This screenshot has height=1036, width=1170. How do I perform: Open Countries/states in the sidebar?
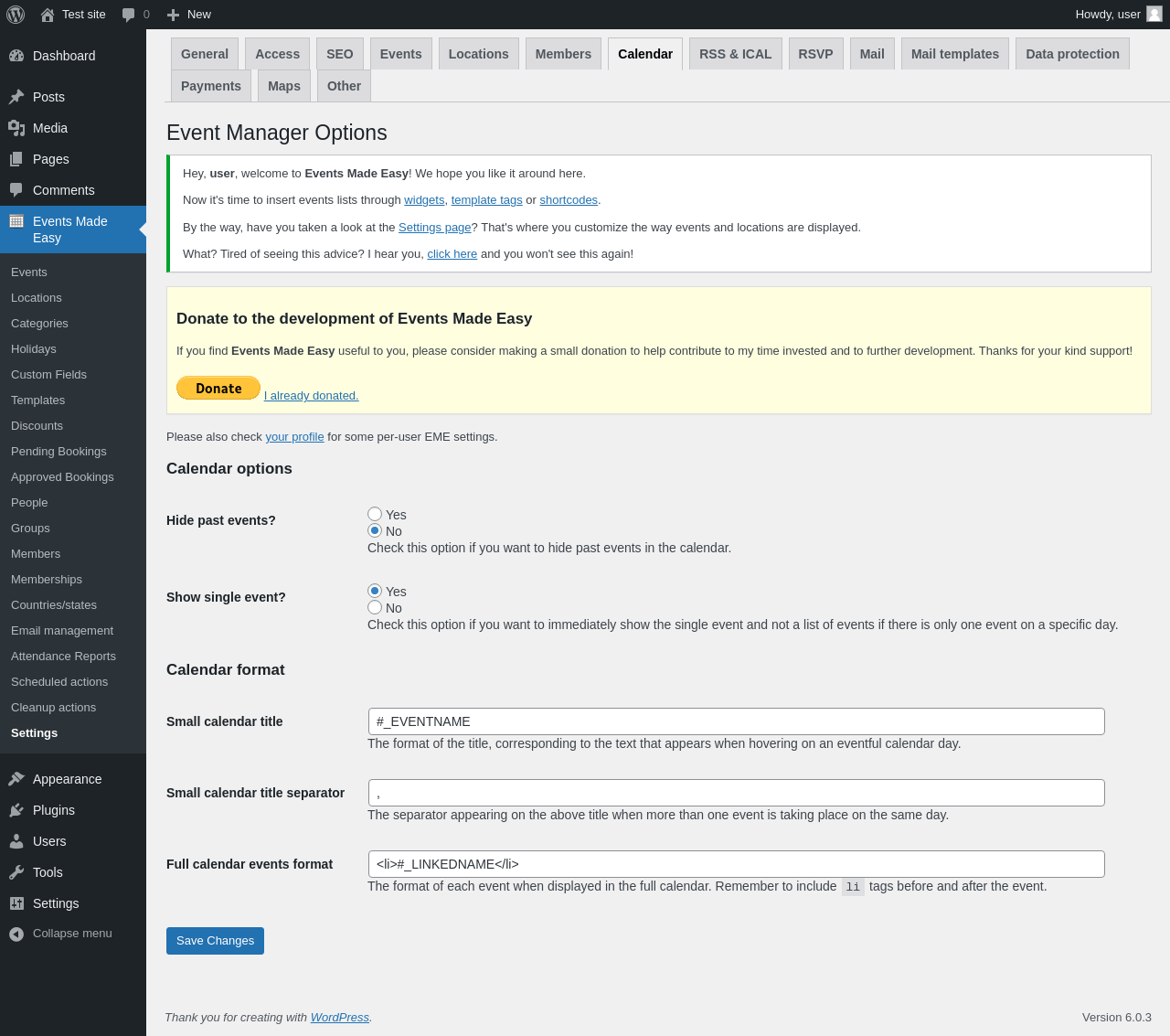pyautogui.click(x=54, y=605)
